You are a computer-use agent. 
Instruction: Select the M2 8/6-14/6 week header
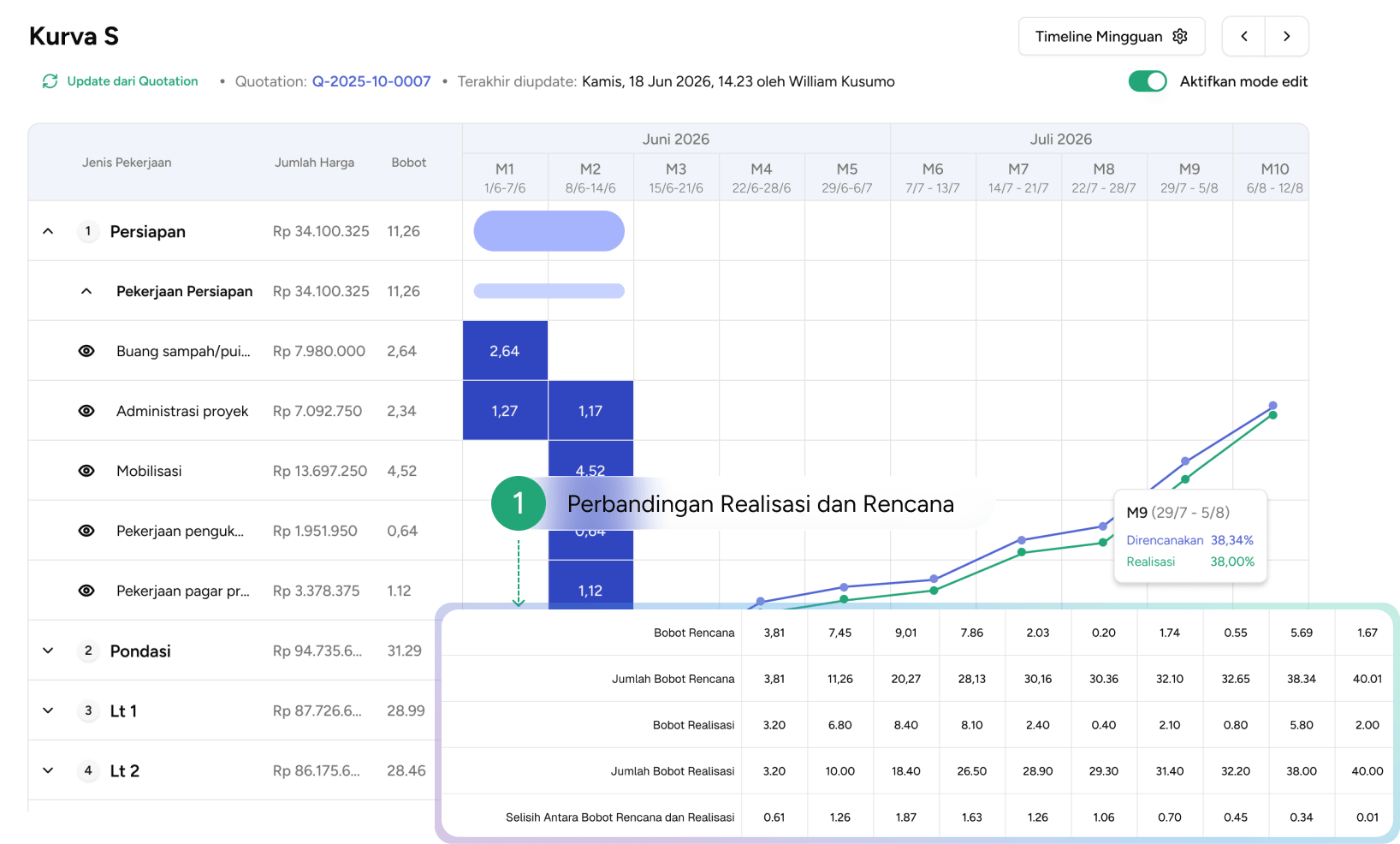590,178
